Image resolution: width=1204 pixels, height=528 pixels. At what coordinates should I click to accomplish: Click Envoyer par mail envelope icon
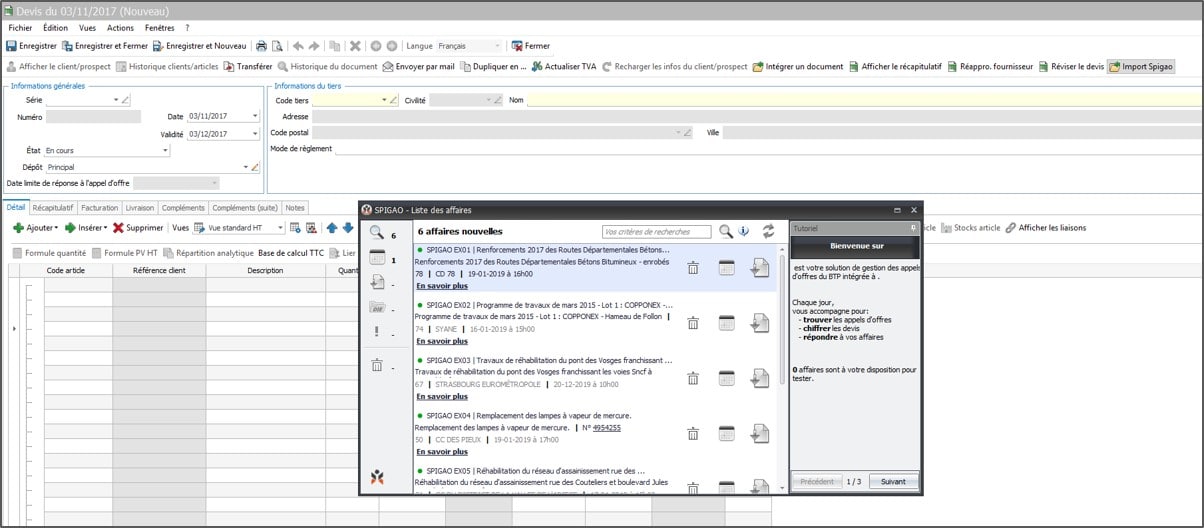388,67
